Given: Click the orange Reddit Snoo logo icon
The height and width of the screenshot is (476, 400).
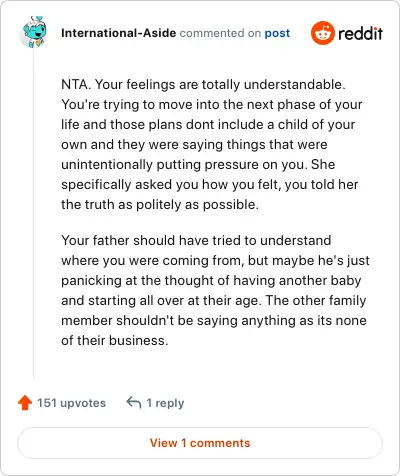Looking at the screenshot, I should 322,33.
